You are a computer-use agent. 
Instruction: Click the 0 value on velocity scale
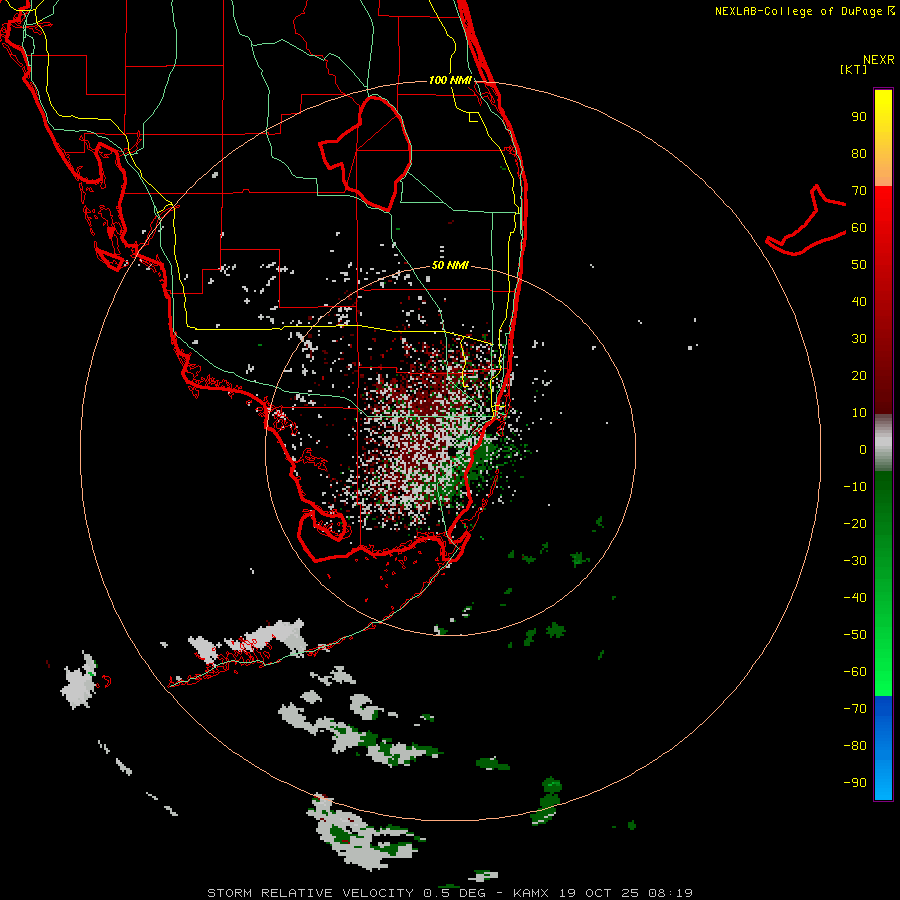pyautogui.click(x=863, y=449)
